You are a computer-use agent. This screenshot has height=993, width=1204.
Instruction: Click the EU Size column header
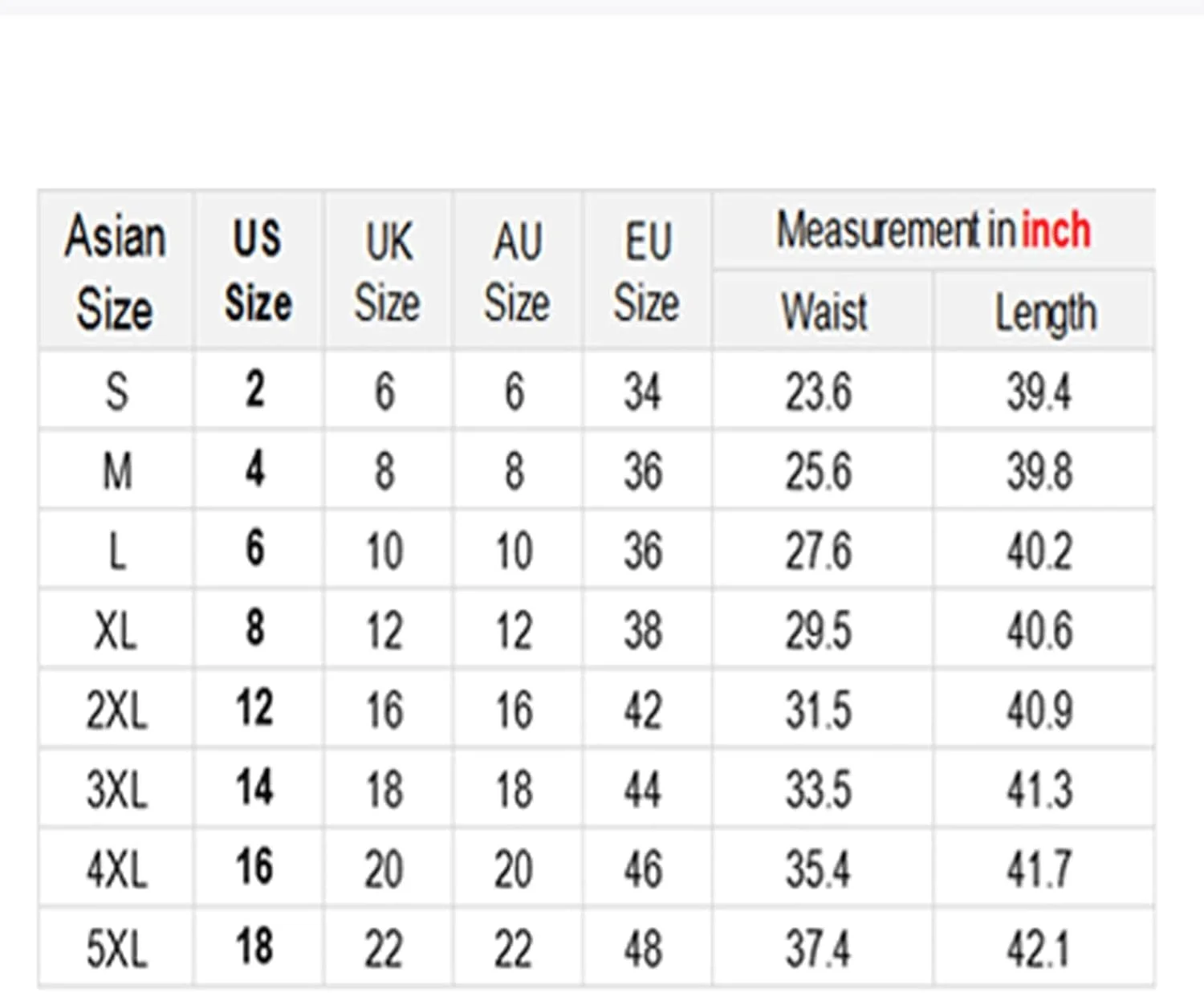pyautogui.click(x=647, y=271)
